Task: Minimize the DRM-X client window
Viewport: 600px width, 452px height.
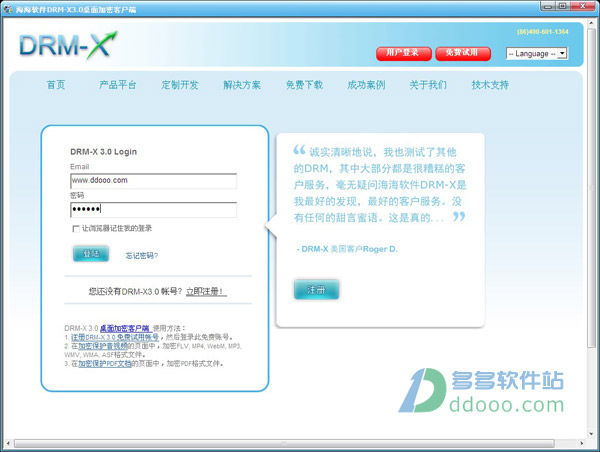Action: coord(549,7)
